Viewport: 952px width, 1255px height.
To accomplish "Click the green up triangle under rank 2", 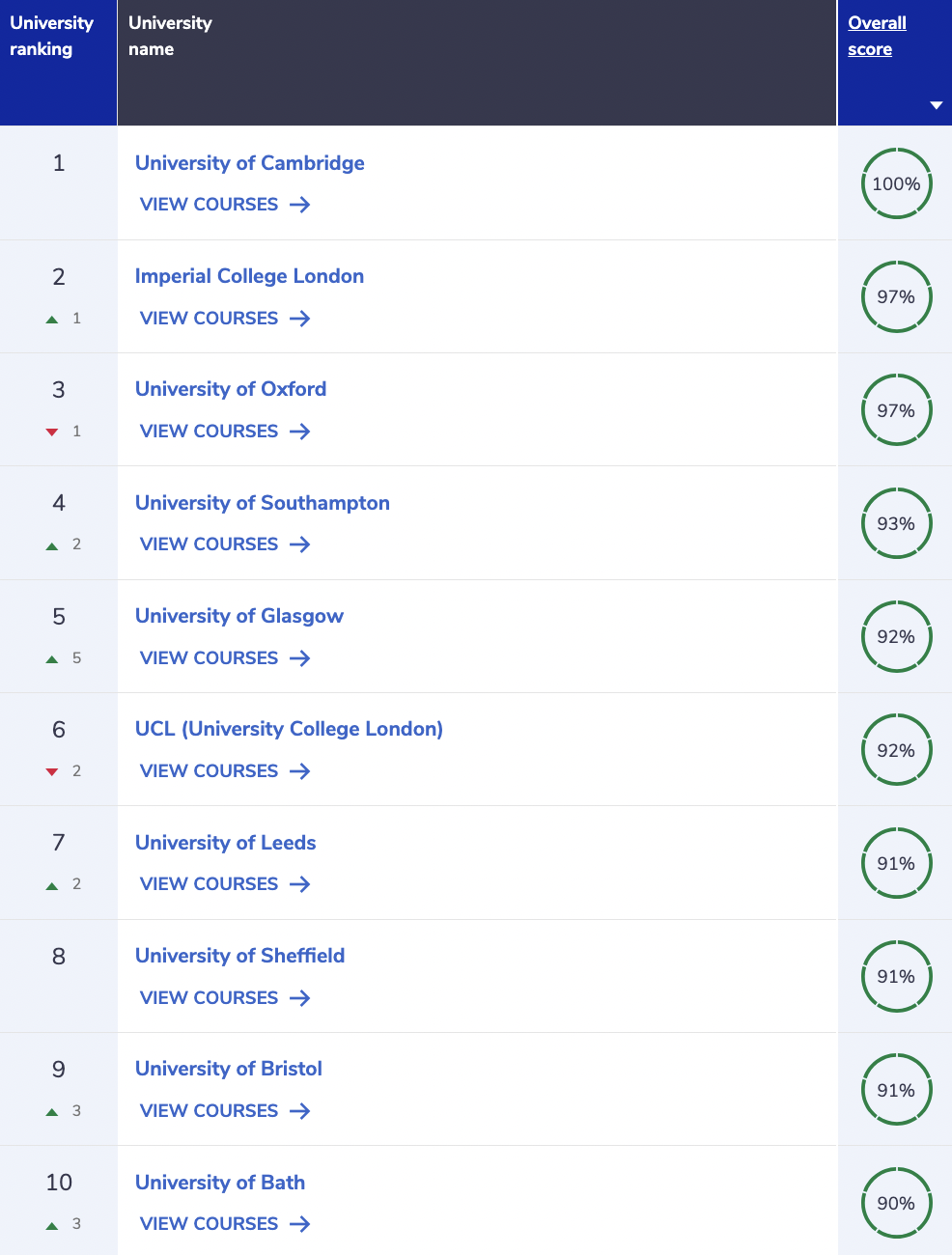I will click(52, 320).
